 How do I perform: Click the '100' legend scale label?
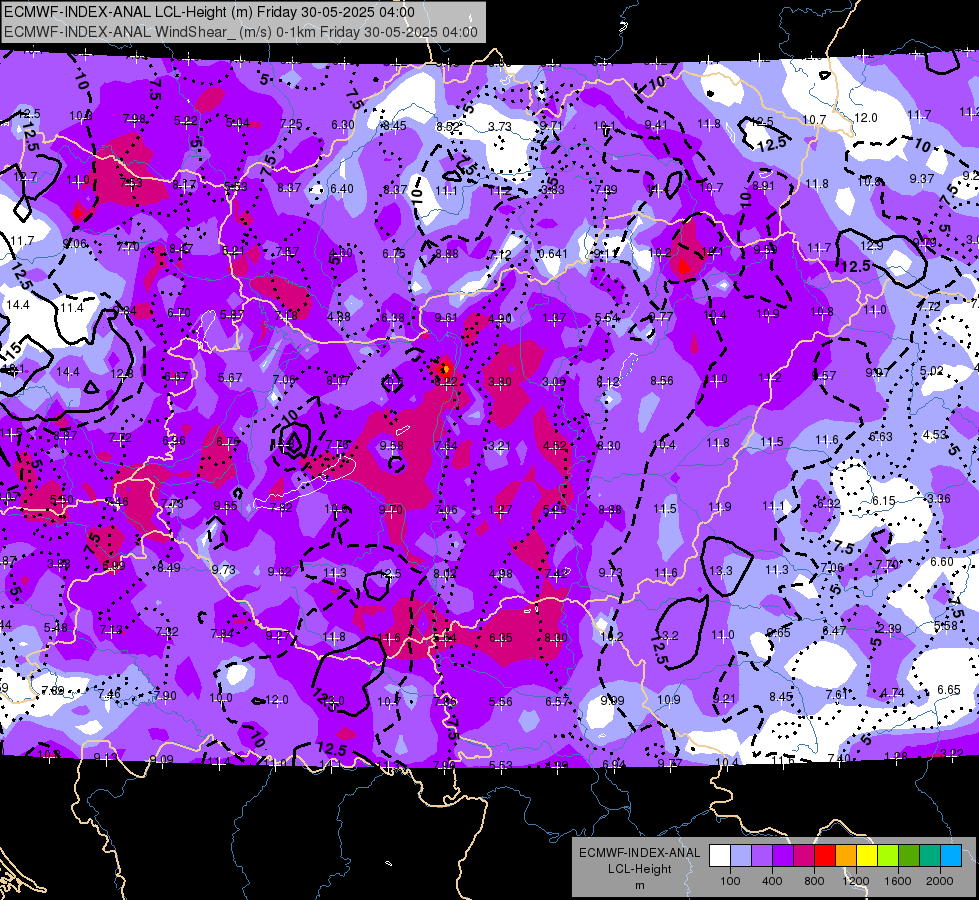pos(730,881)
